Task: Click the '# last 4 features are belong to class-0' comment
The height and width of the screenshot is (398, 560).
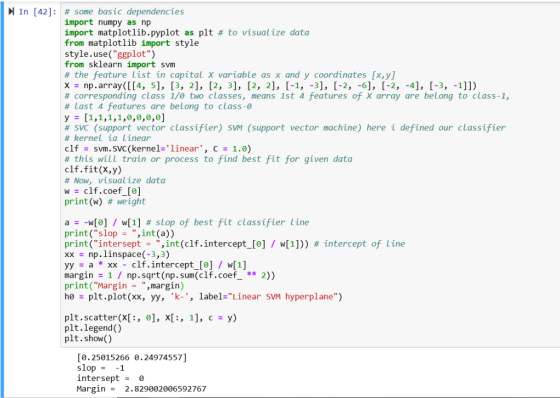Action: coord(158,106)
